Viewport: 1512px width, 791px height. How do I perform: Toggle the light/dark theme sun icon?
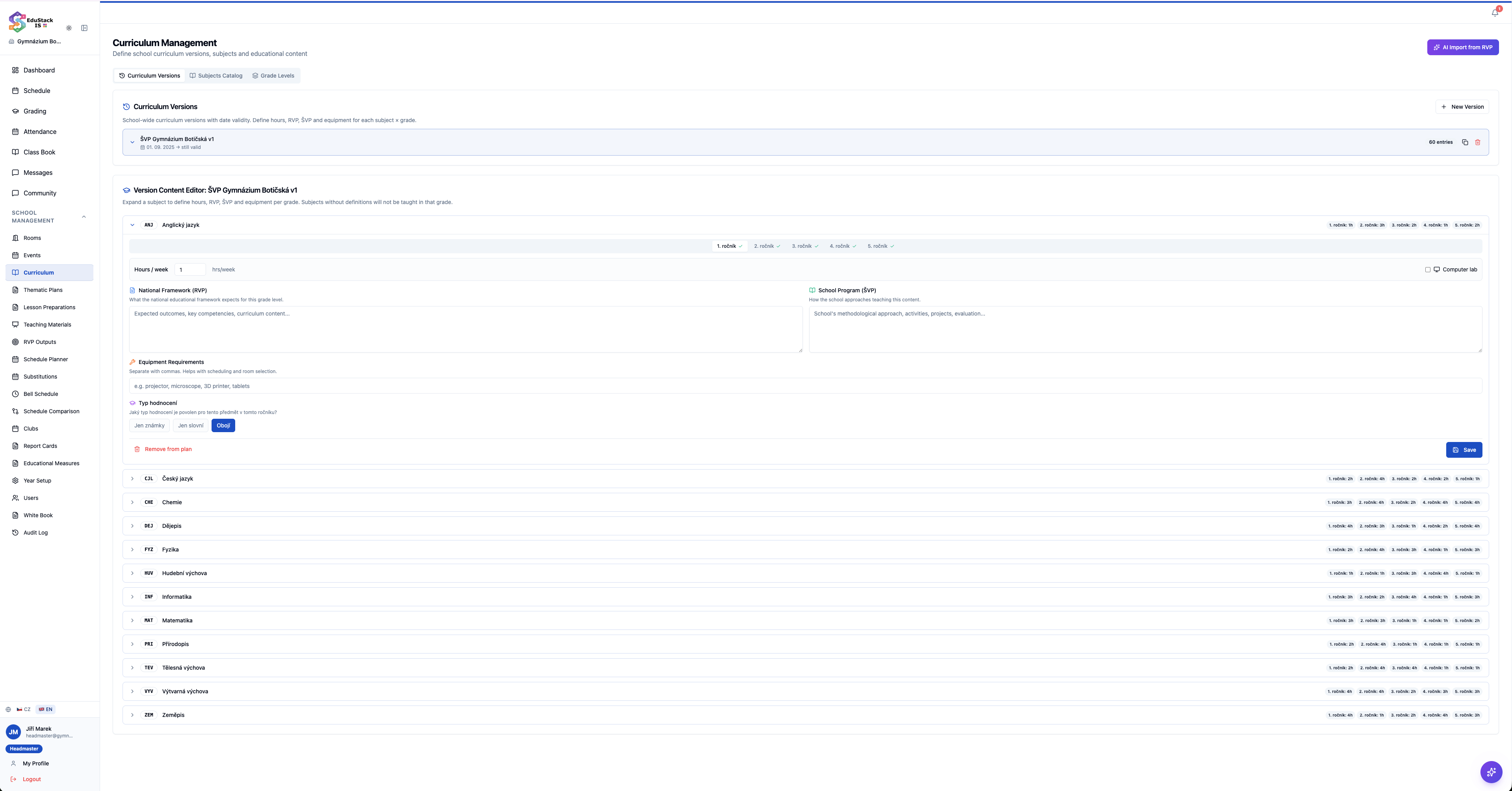[x=69, y=28]
